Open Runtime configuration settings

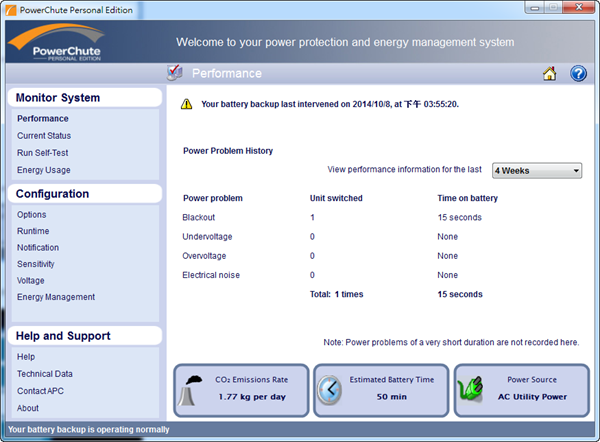pyautogui.click(x=33, y=231)
